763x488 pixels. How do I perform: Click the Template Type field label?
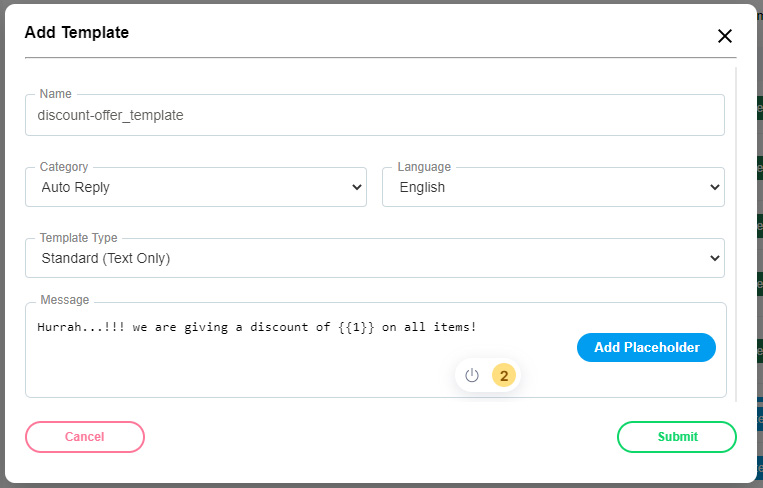coord(78,238)
